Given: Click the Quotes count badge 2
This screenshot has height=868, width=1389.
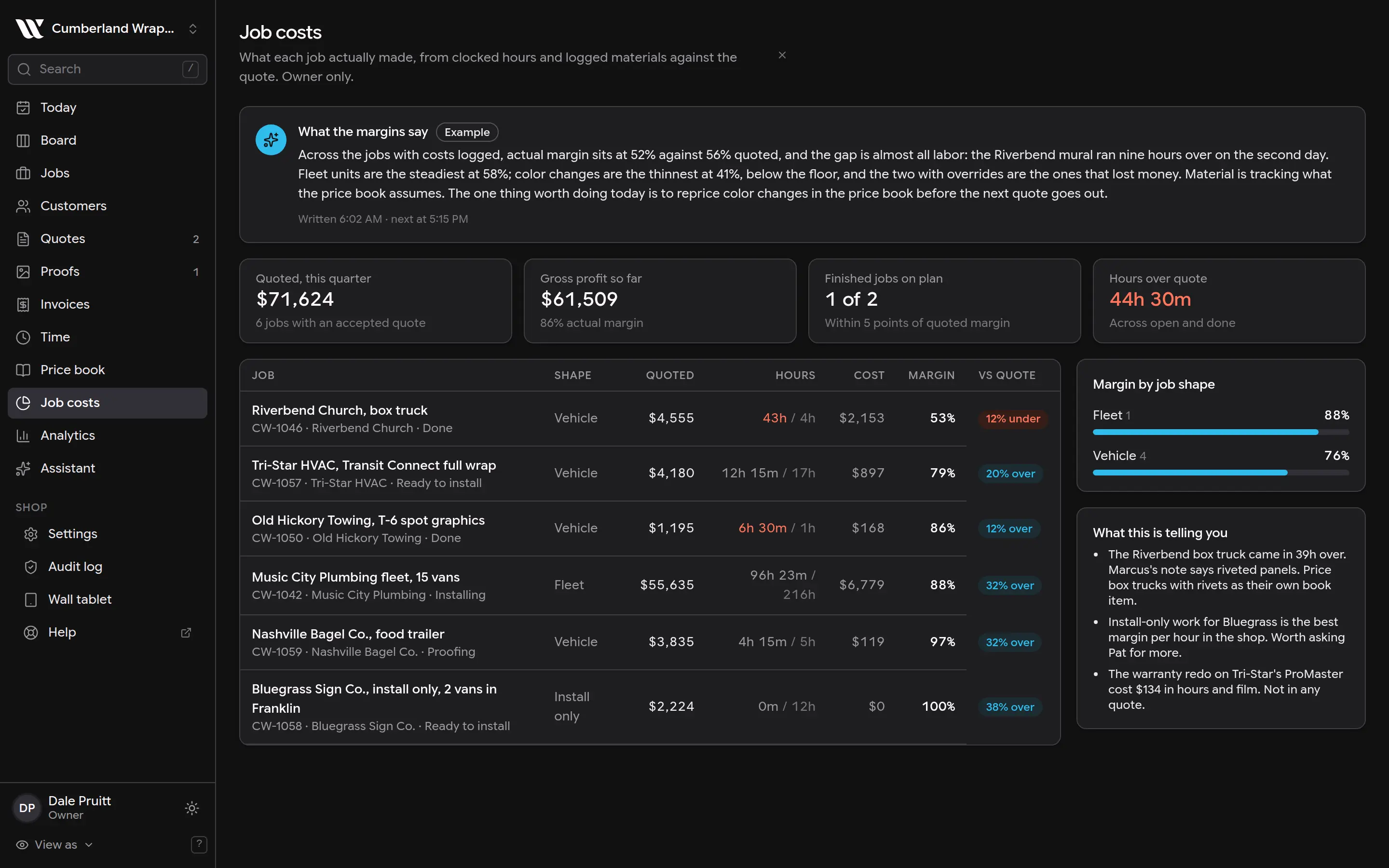Looking at the screenshot, I should click(x=196, y=239).
